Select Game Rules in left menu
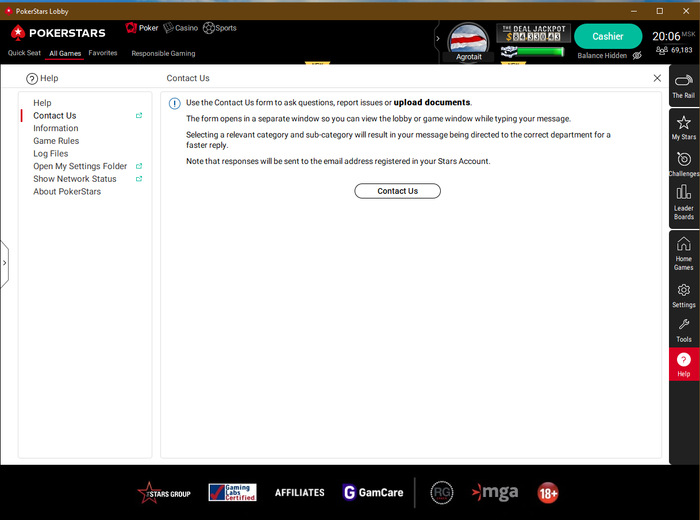Viewport: 700px width, 520px height. point(56,141)
